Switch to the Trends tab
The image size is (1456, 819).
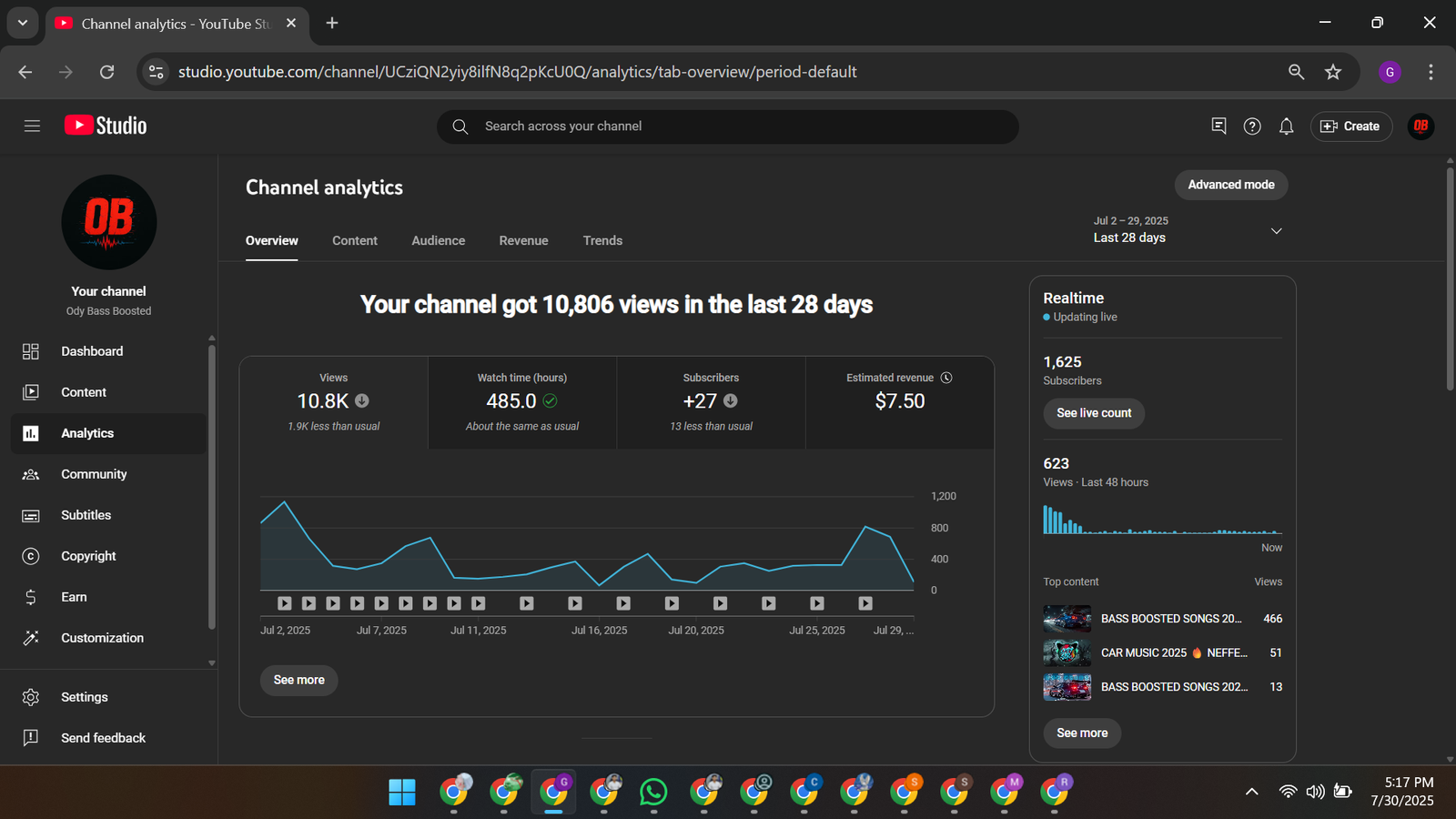click(602, 240)
